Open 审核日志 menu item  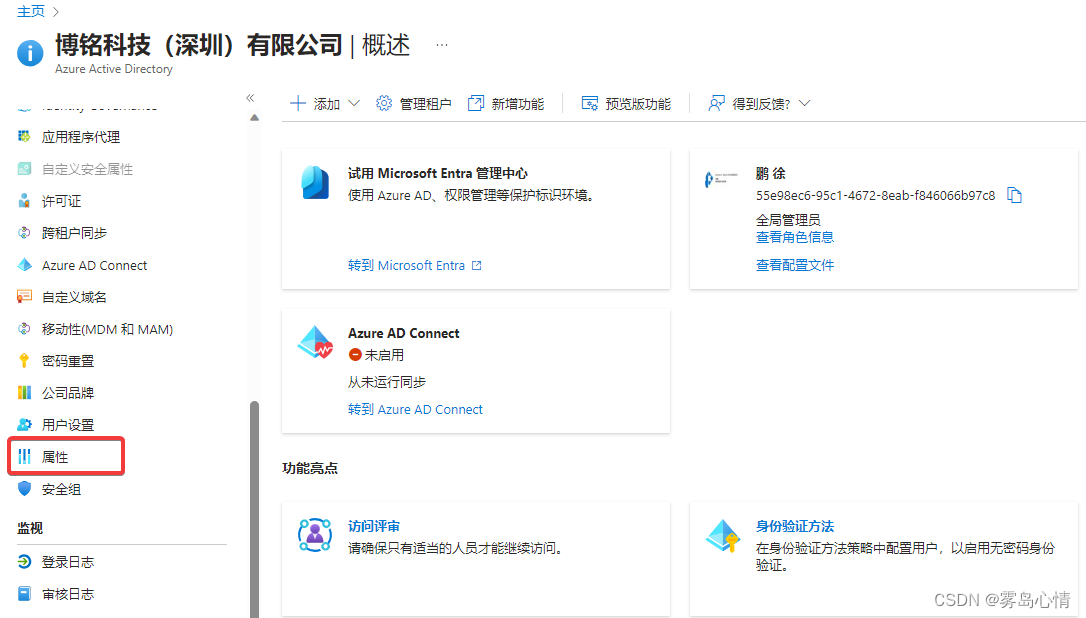tap(68, 593)
